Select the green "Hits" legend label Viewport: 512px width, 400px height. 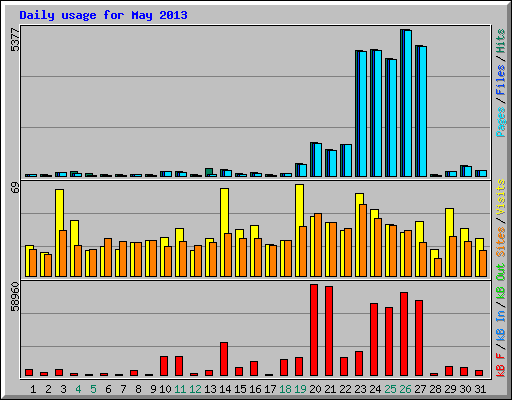[x=501, y=41]
